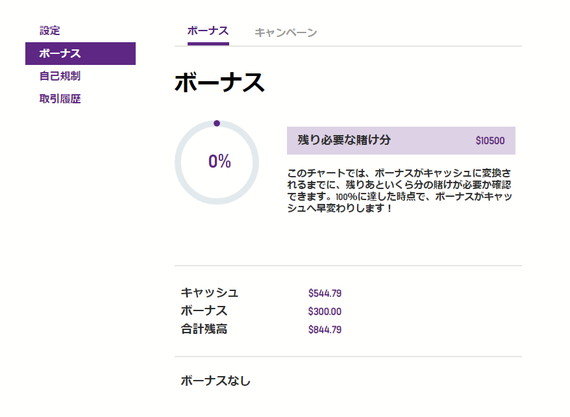
Task: Click the 残り必要な賭け分 banner
Action: click(401, 140)
